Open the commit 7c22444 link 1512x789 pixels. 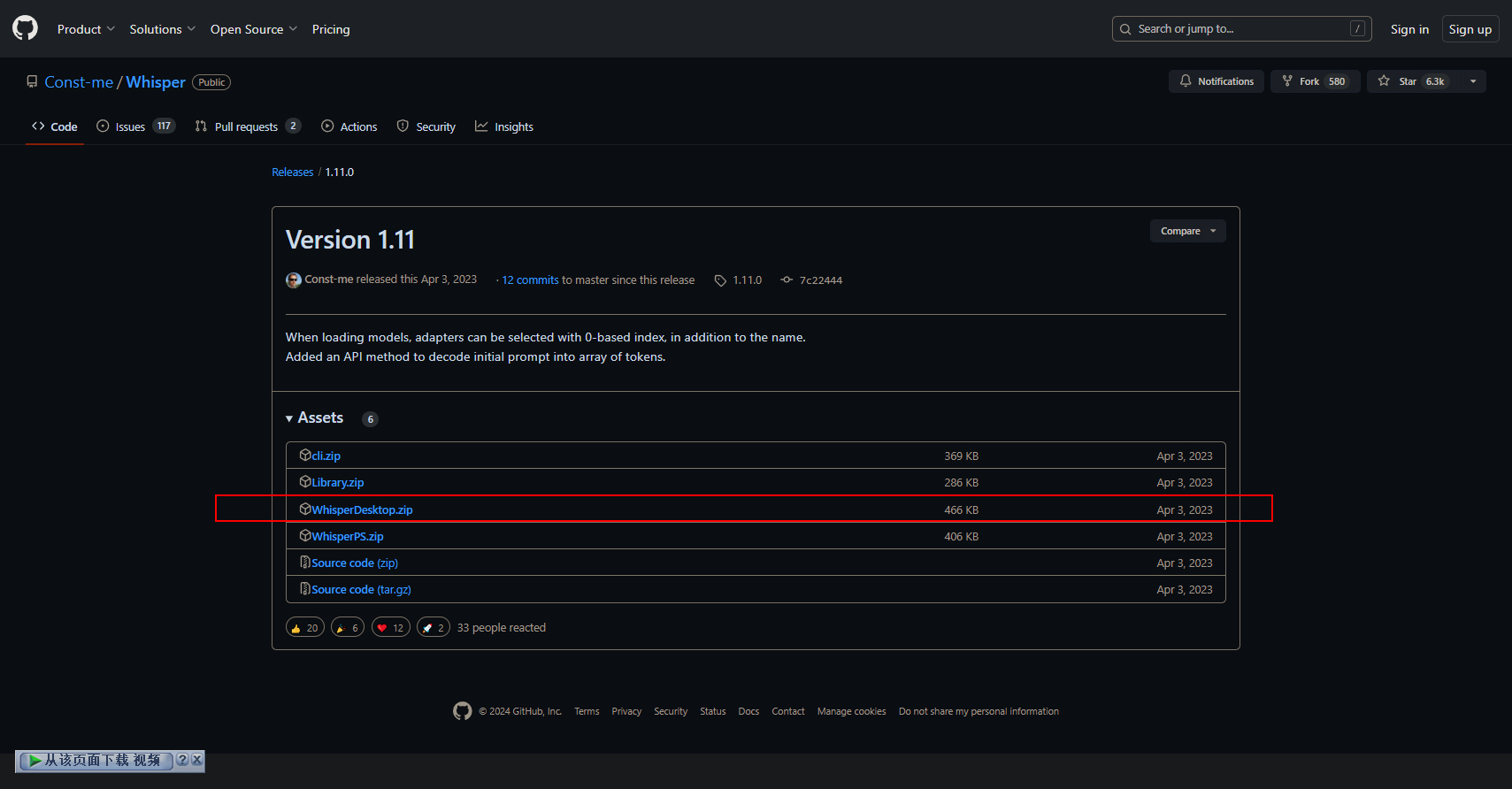coord(811,280)
